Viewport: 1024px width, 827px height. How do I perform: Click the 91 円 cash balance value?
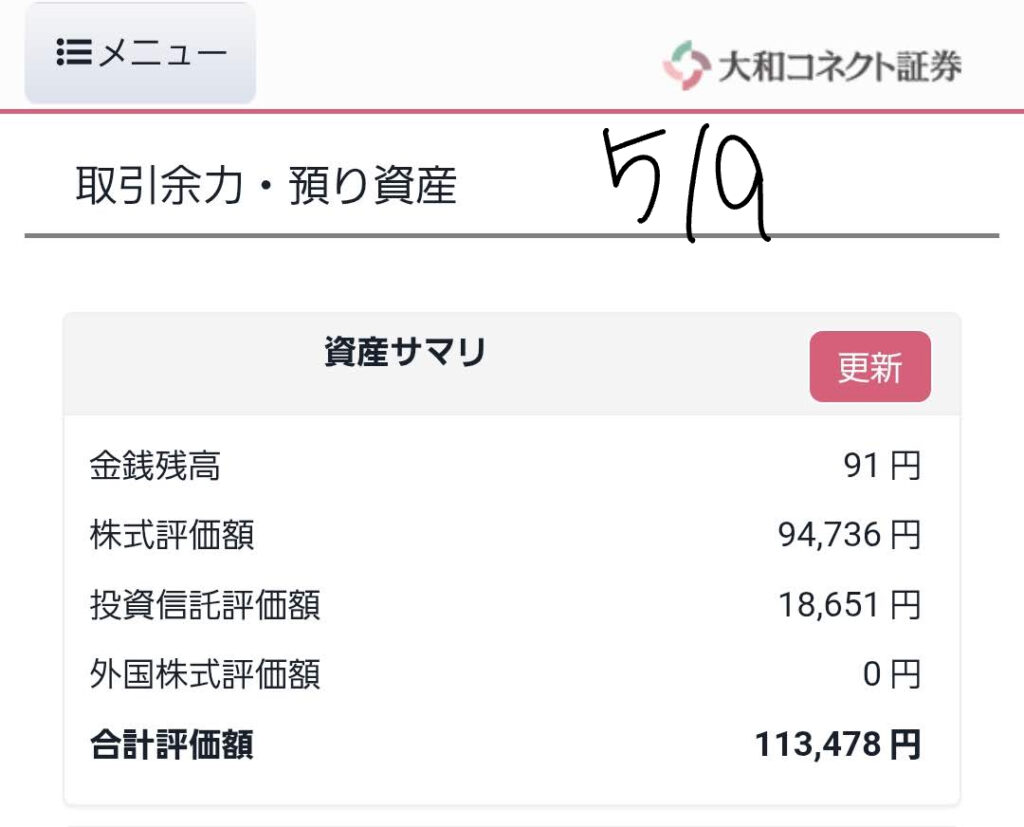882,466
